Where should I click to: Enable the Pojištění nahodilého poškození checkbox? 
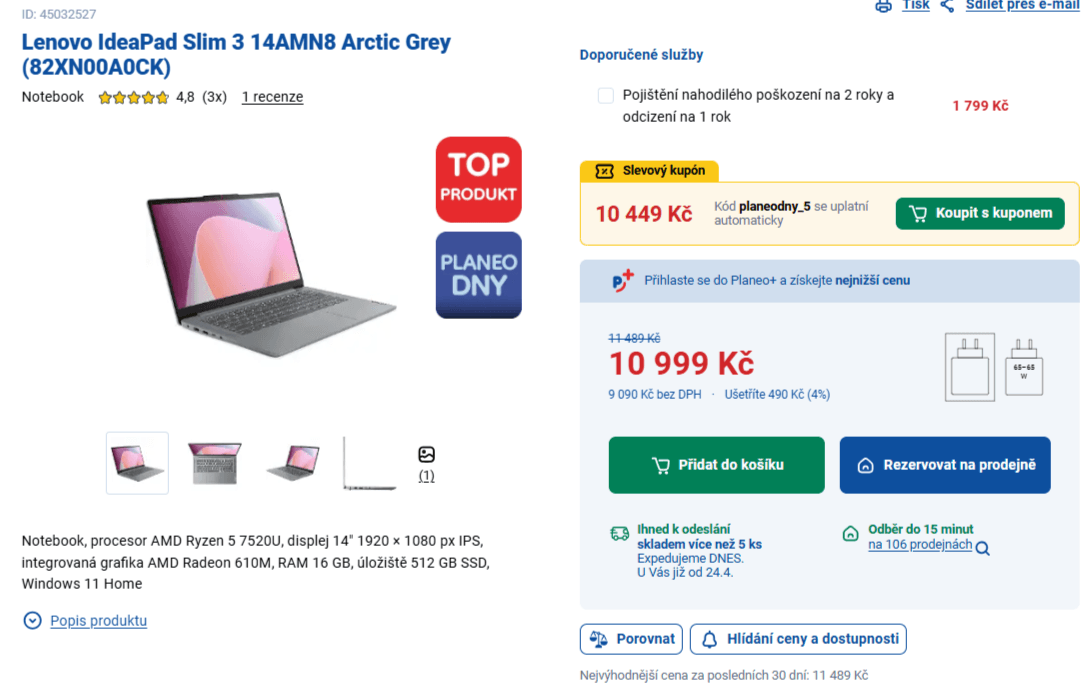coord(605,95)
